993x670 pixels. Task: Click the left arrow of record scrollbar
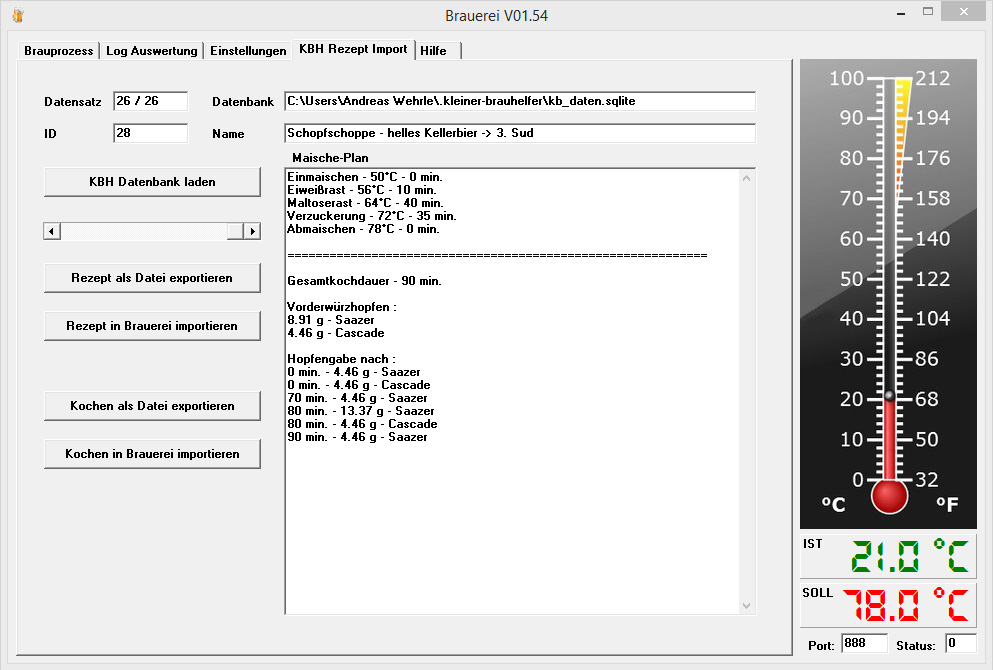52,231
